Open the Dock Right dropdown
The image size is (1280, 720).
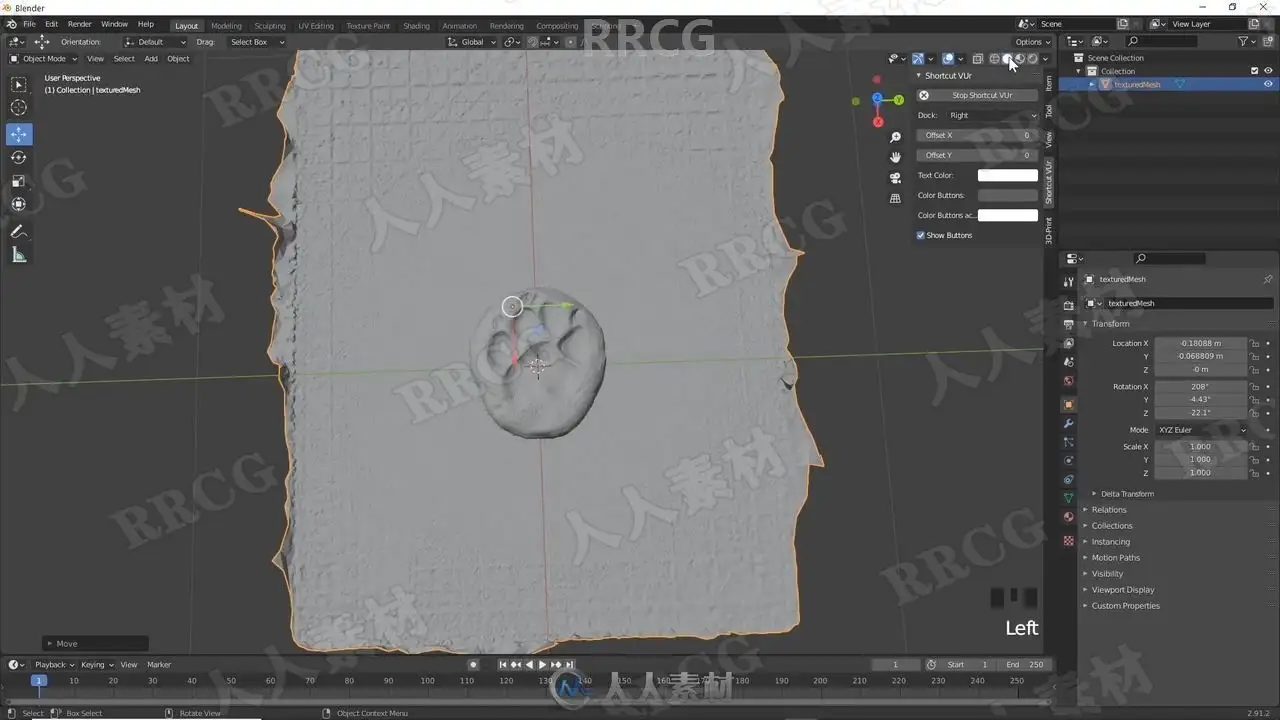pos(992,115)
